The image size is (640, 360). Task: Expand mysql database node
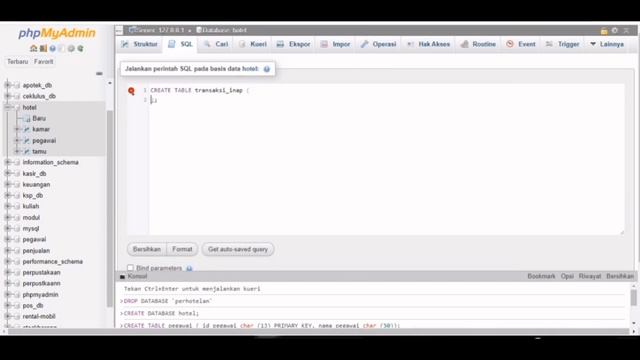coord(7,229)
